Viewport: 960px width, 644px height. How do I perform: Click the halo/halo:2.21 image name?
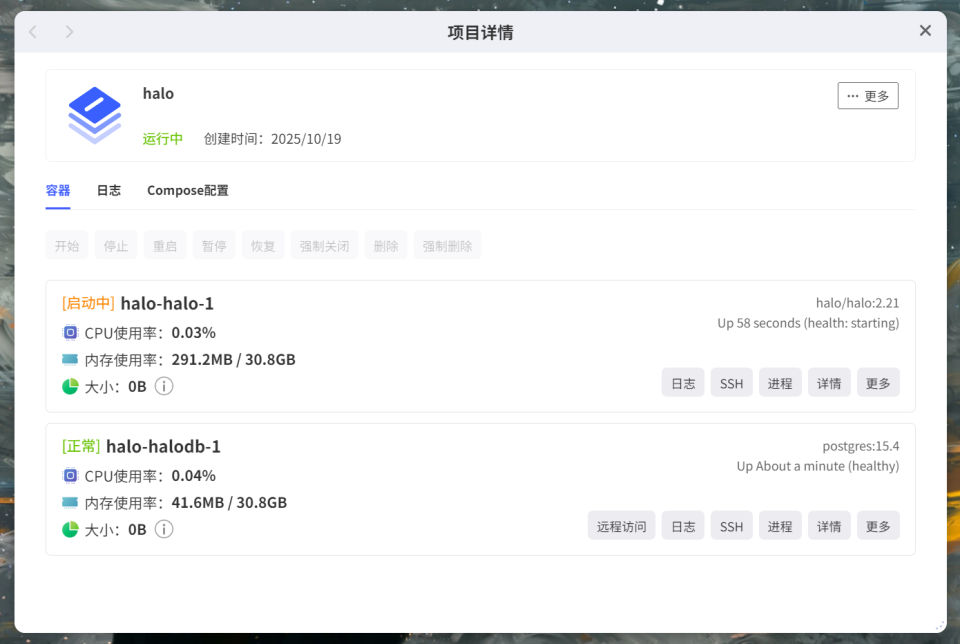(x=857, y=303)
